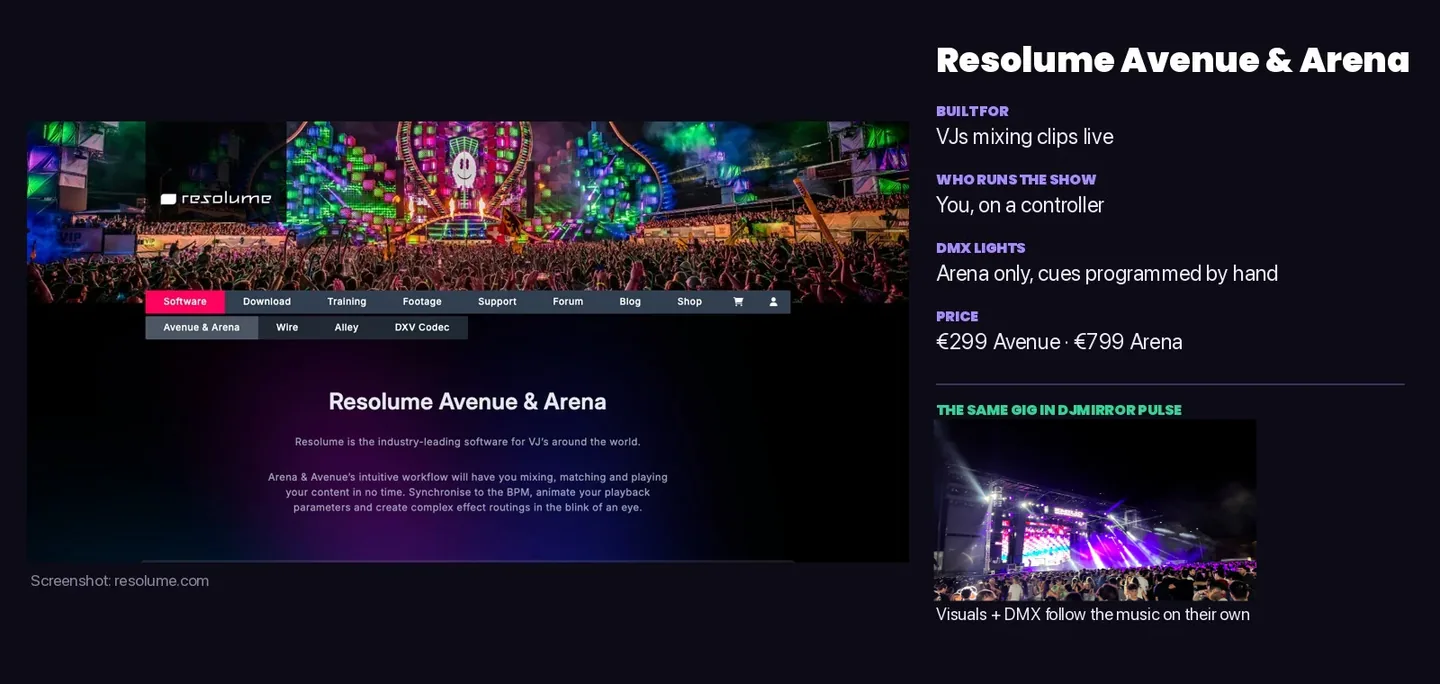Click the '€299 Avenue · €799 Arena' price
The width and height of the screenshot is (1440, 684).
pyautogui.click(x=1059, y=342)
